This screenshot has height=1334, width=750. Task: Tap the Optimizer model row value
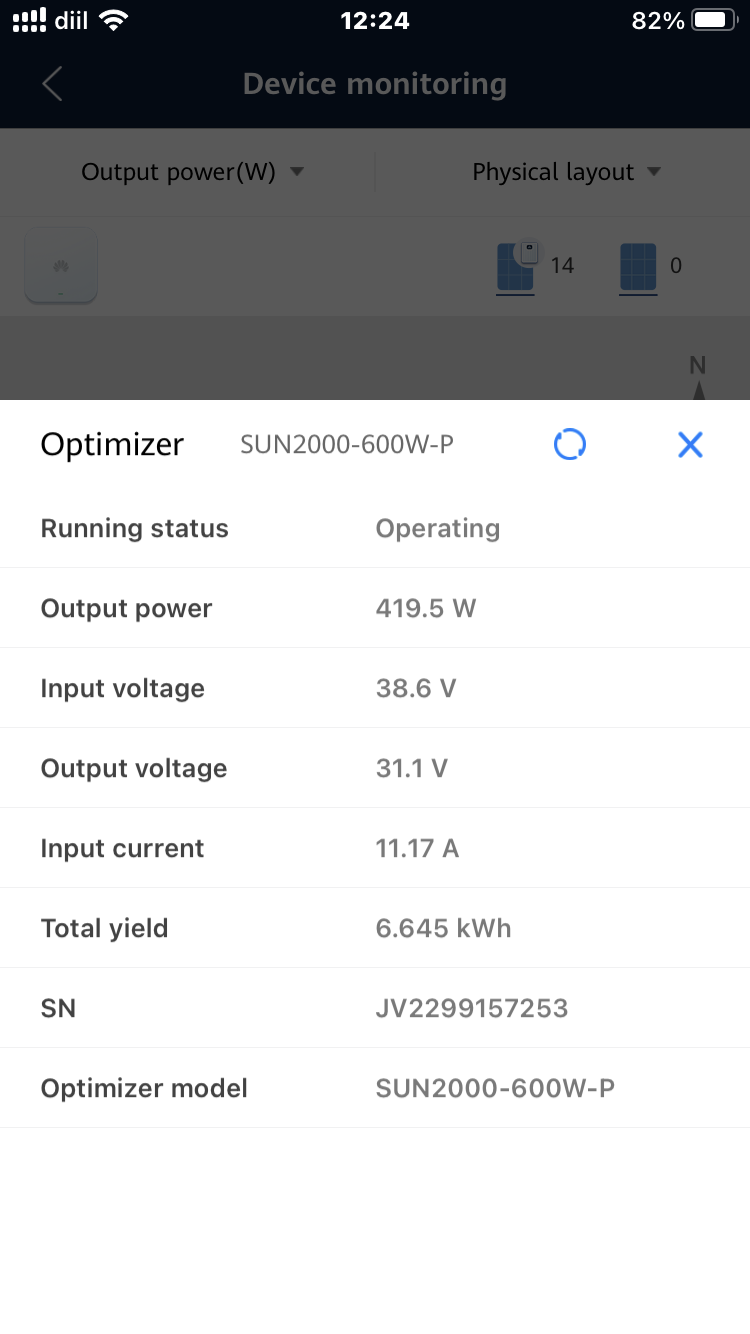495,1088
